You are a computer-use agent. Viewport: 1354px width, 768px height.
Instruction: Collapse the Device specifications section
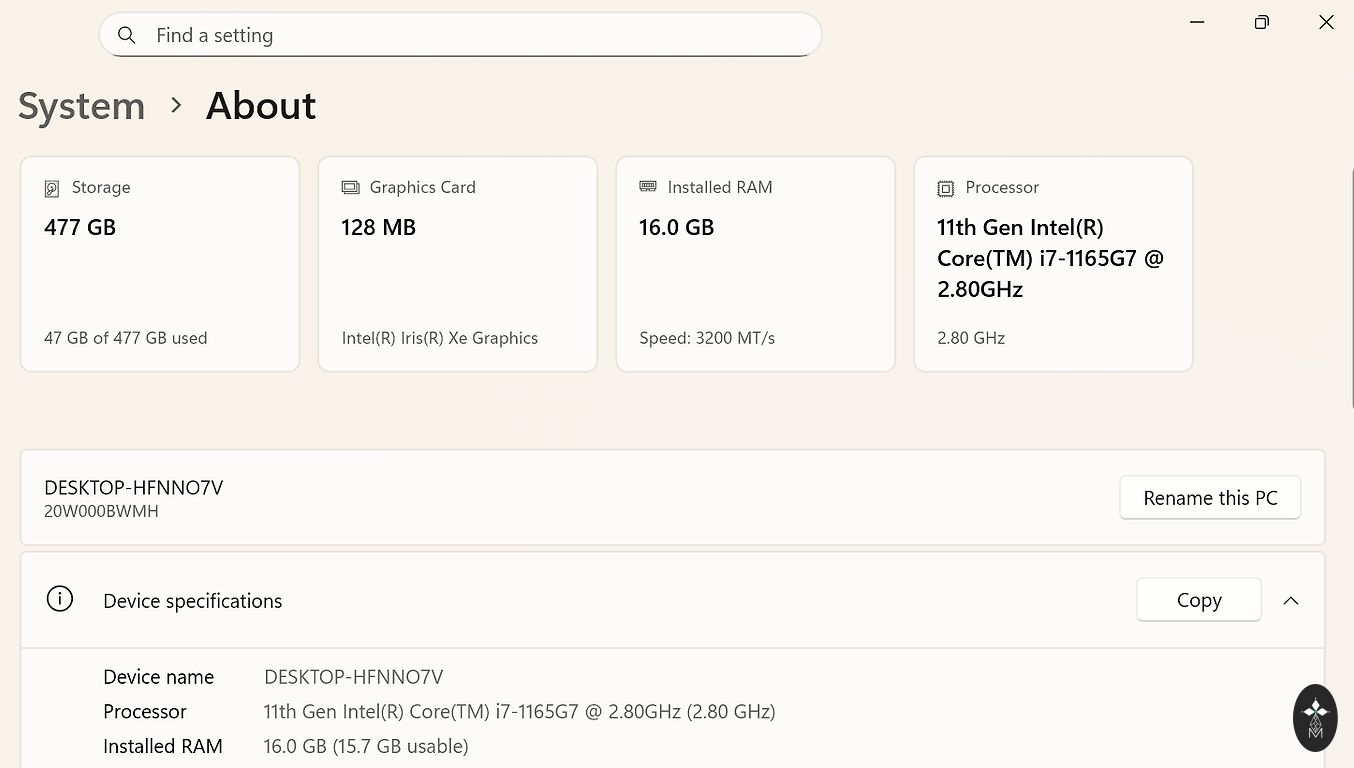1291,601
